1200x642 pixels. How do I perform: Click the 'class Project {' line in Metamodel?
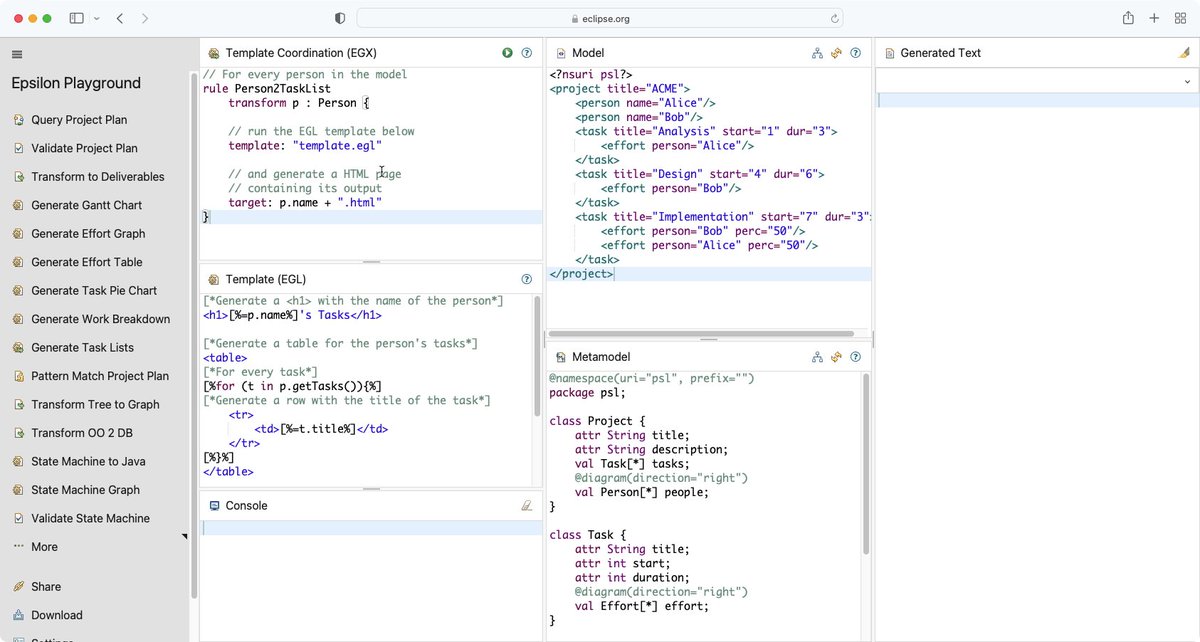pyautogui.click(x=598, y=421)
